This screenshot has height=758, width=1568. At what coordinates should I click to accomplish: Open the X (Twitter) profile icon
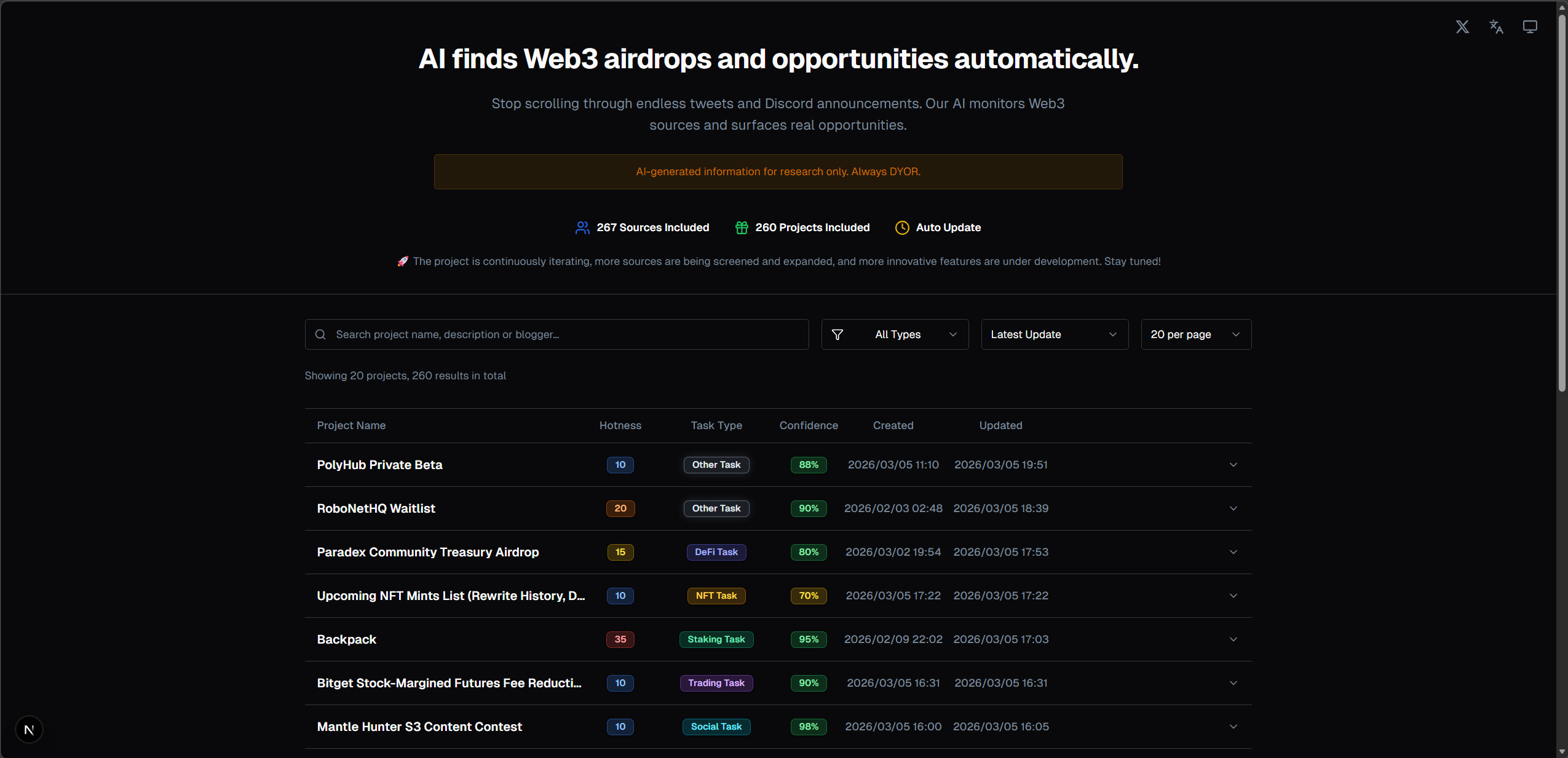(1462, 26)
